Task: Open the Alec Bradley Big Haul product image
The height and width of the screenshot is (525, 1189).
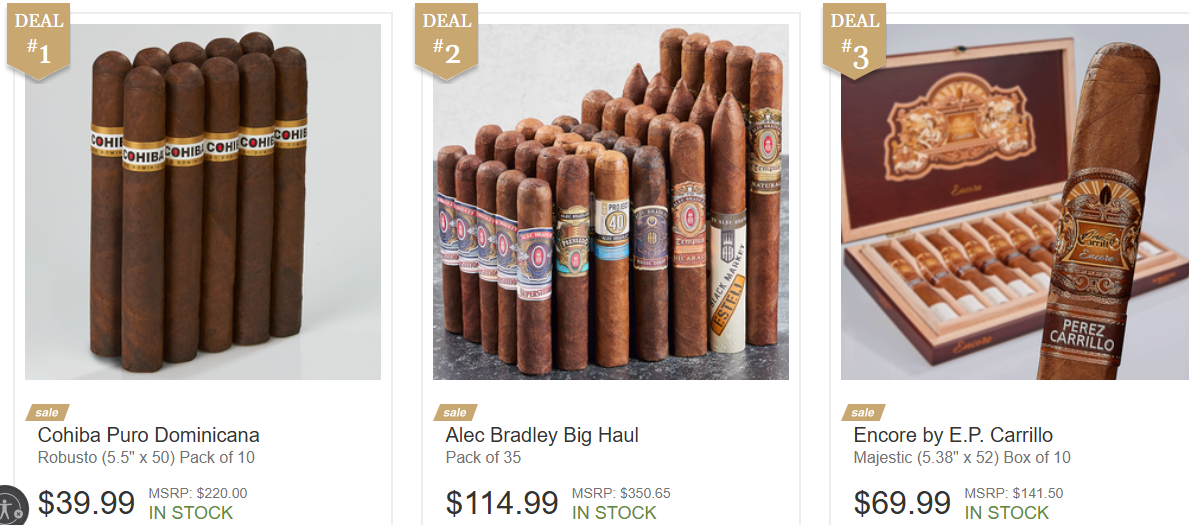Action: click(x=610, y=202)
